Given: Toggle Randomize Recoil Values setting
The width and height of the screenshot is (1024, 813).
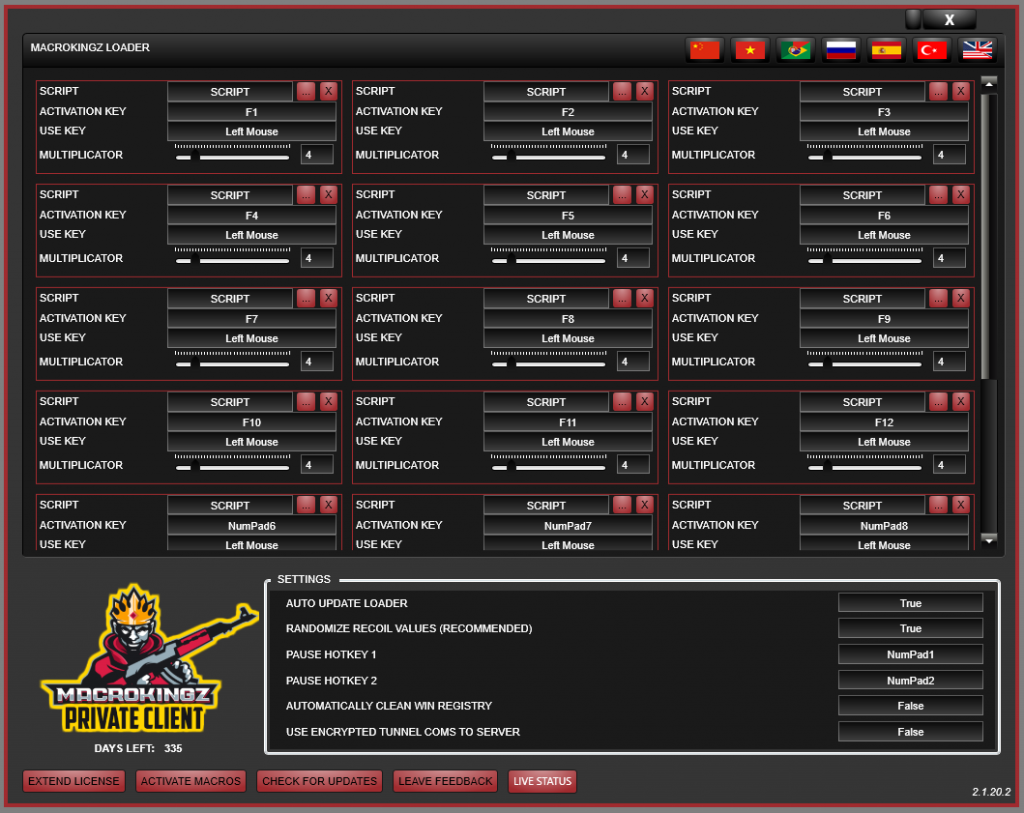Looking at the screenshot, I should pyautogui.click(x=910, y=628).
